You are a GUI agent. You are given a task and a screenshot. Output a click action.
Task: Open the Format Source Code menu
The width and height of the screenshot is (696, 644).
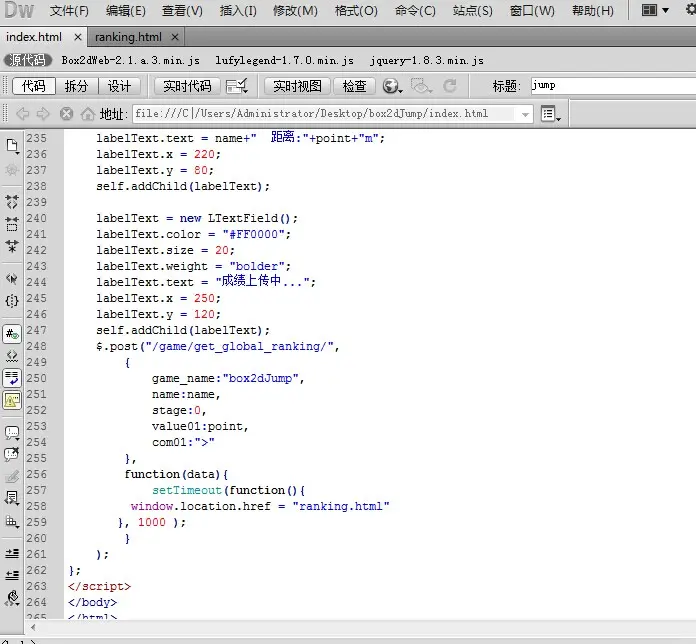coord(12,598)
